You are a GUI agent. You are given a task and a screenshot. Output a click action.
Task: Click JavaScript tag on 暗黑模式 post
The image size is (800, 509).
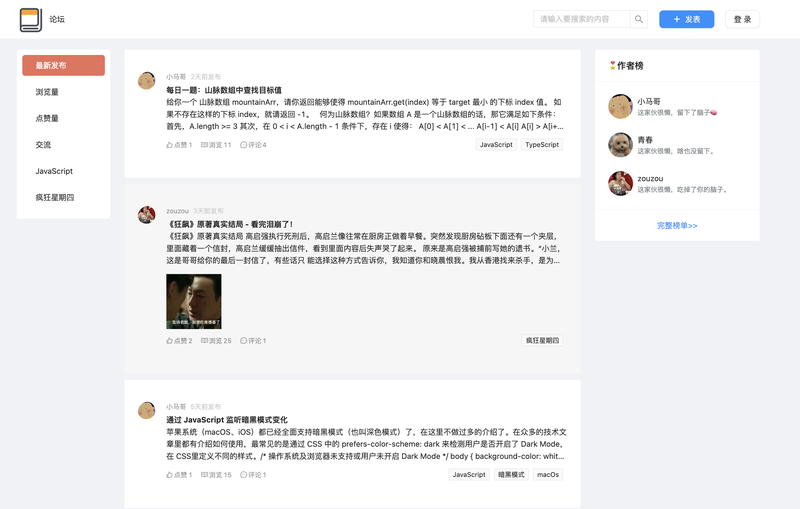pyautogui.click(x=469, y=475)
